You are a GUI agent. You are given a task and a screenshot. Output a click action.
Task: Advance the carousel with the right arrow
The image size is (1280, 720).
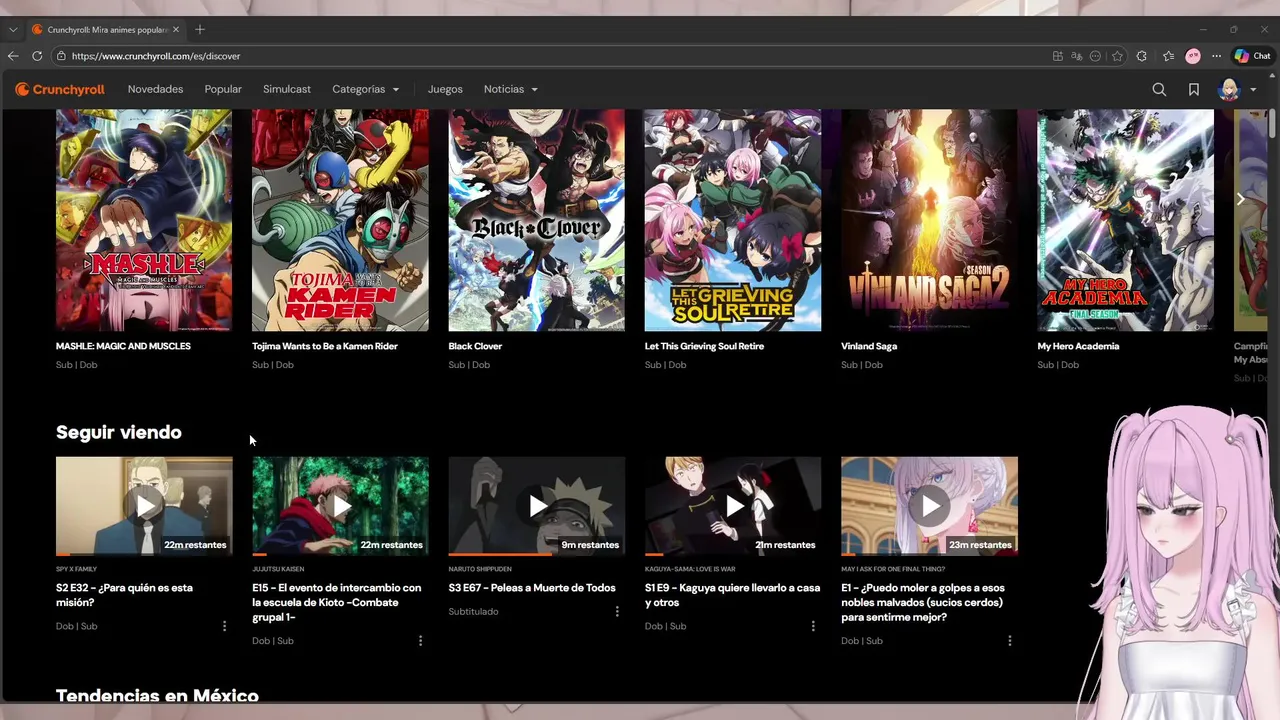pyautogui.click(x=1240, y=199)
